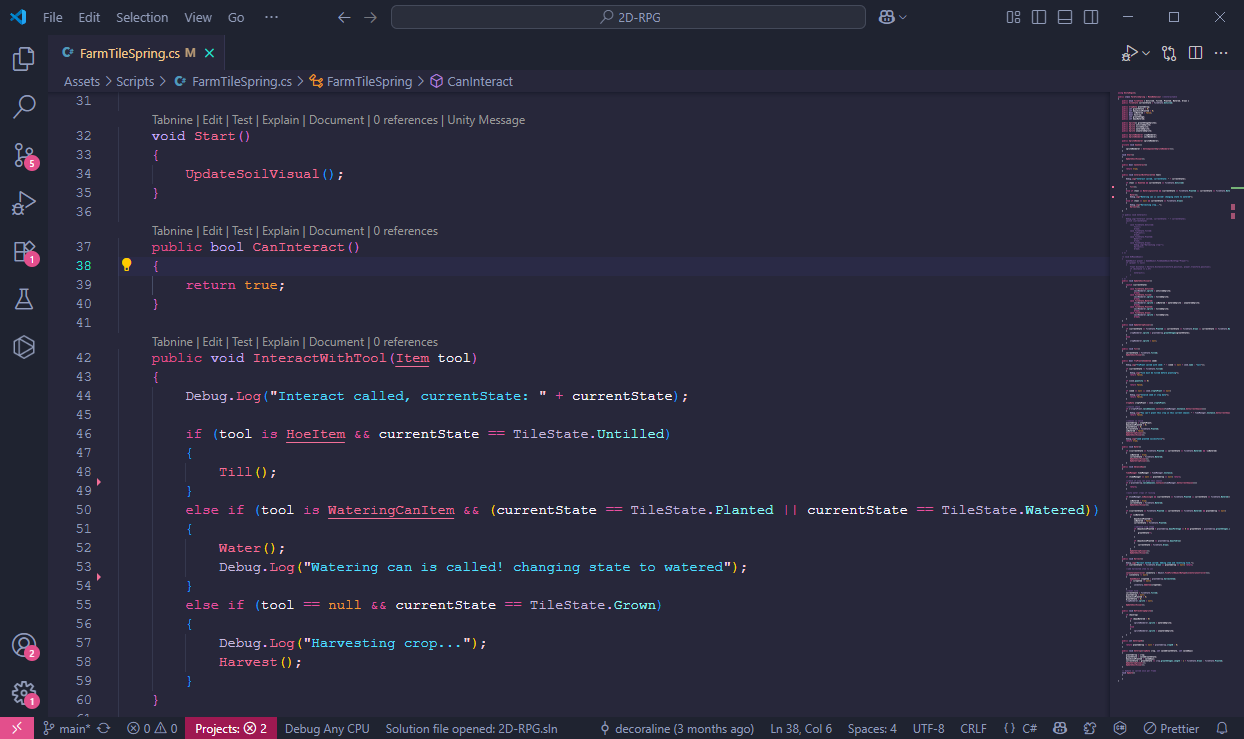
Task: Open the Source Control view
Action: pyautogui.click(x=24, y=154)
